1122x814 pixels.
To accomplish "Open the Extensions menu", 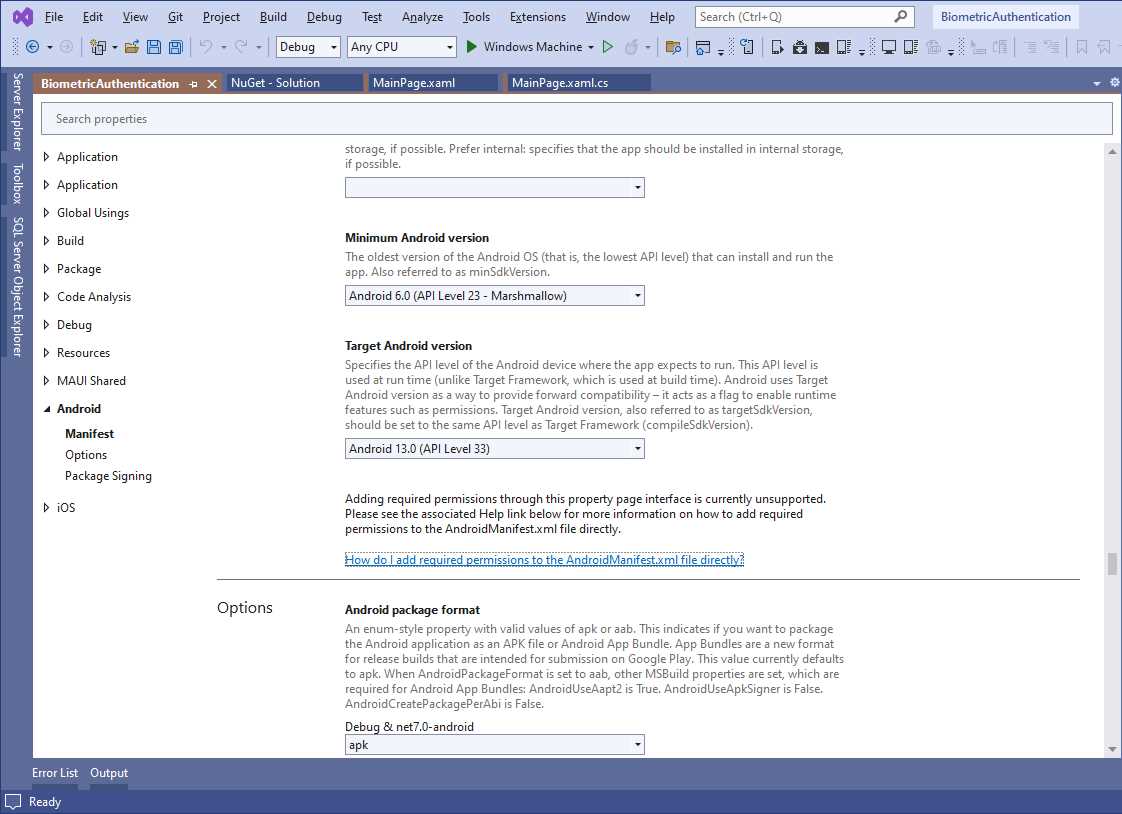I will point(537,16).
